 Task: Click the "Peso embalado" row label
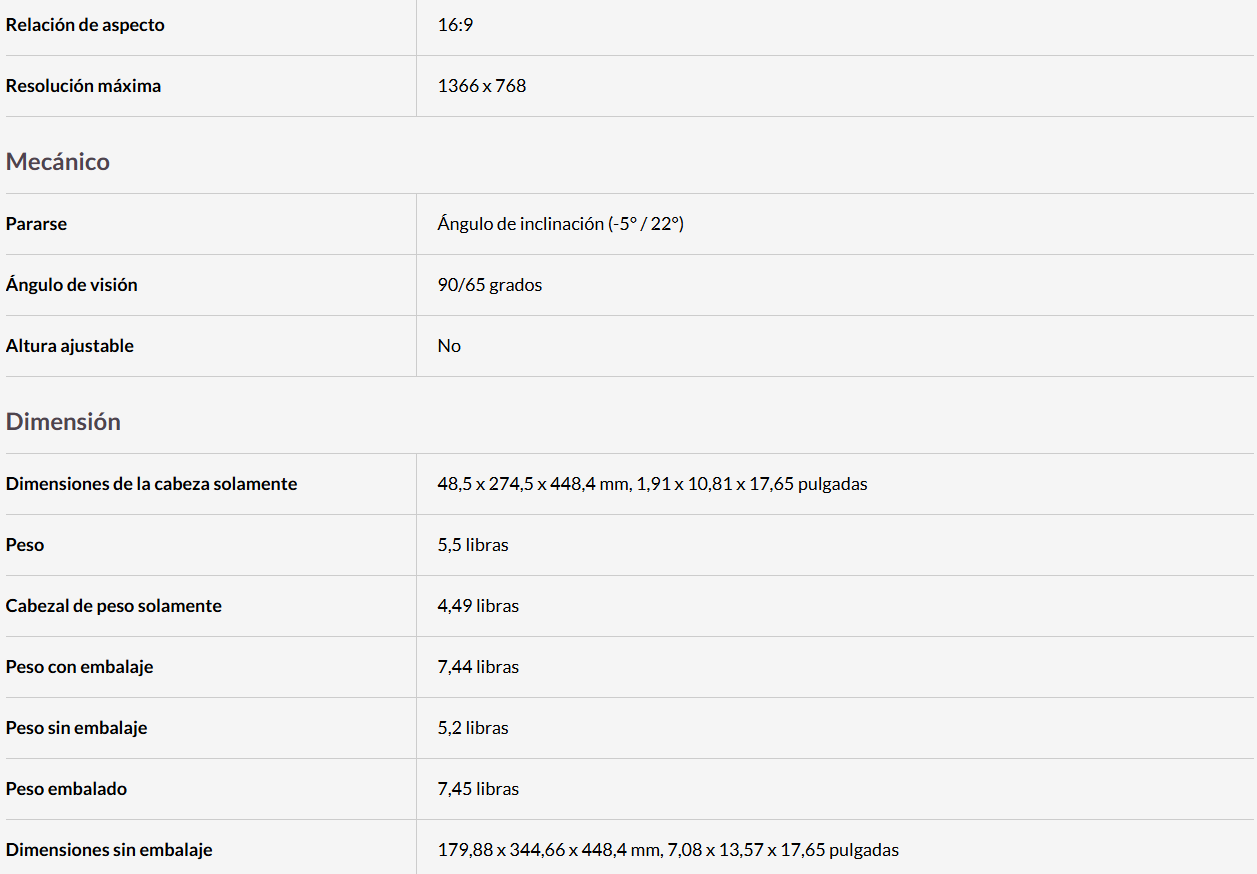pyautogui.click(x=66, y=789)
